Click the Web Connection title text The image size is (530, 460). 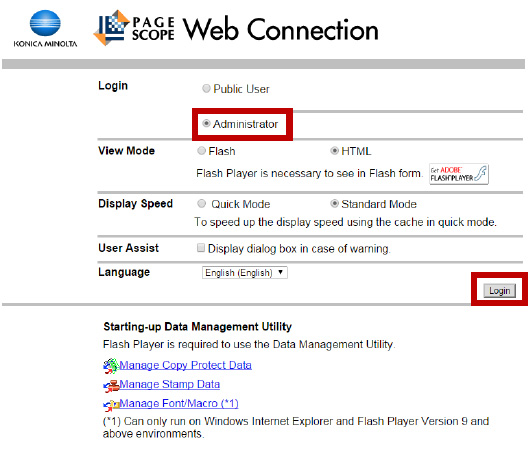(x=280, y=29)
